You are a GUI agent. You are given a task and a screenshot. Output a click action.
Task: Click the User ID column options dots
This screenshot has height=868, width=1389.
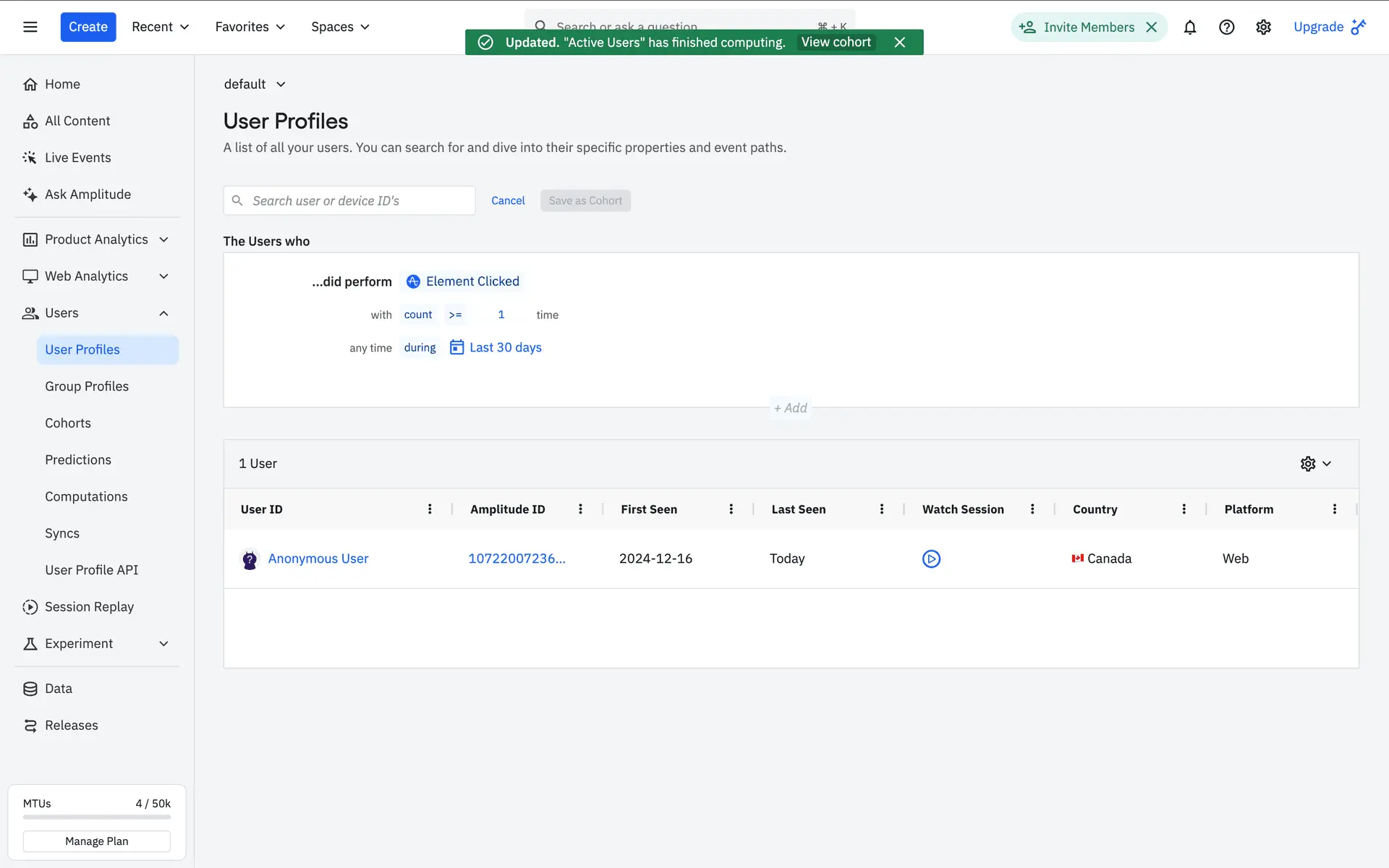click(x=430, y=509)
